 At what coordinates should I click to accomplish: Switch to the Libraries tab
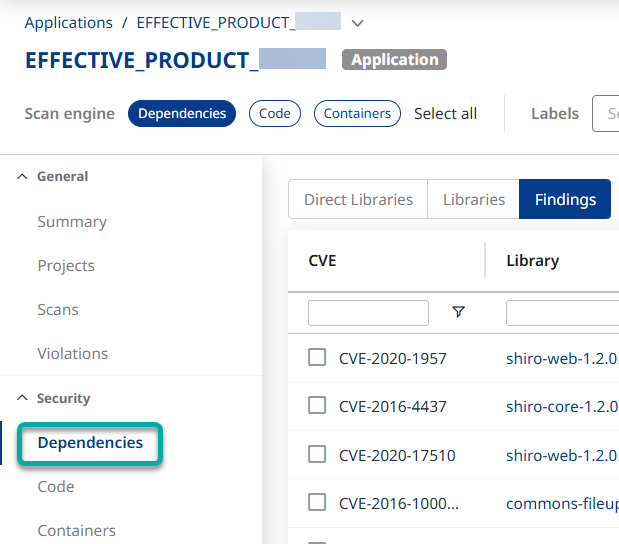pos(473,200)
